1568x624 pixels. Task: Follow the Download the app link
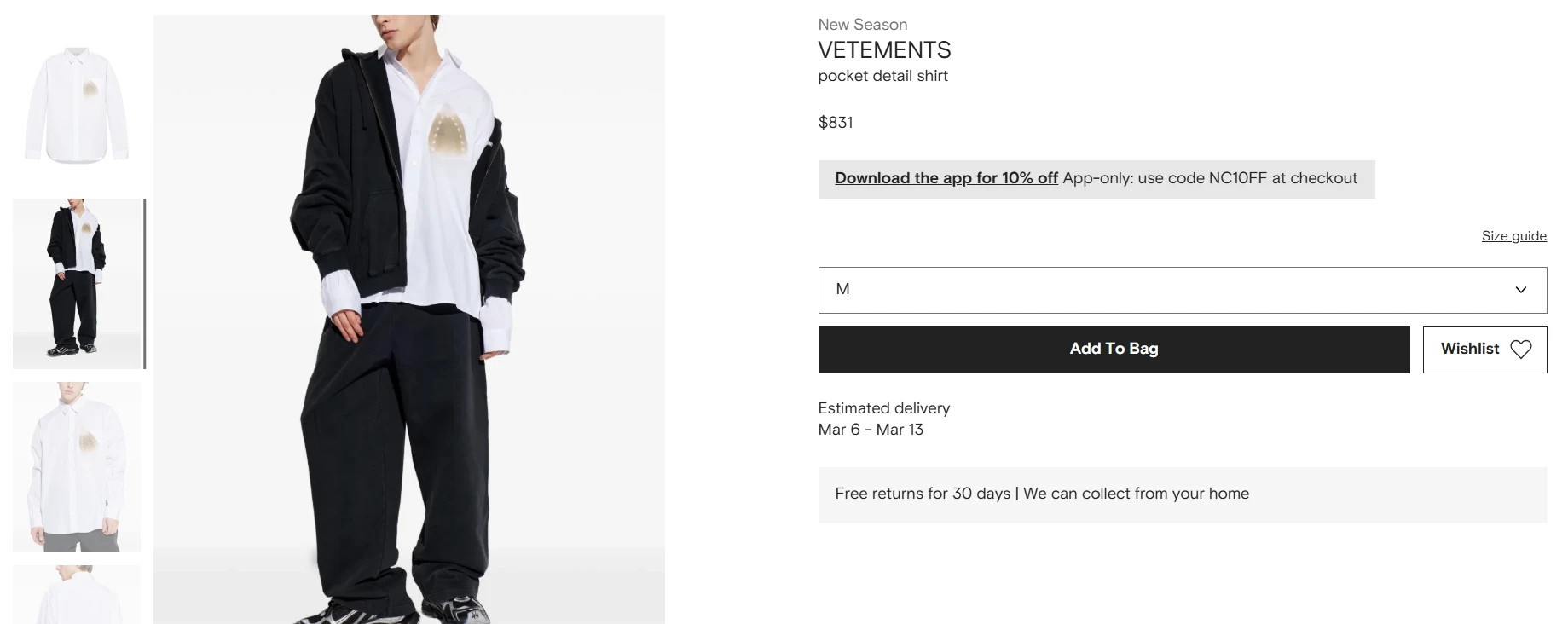[x=946, y=178]
